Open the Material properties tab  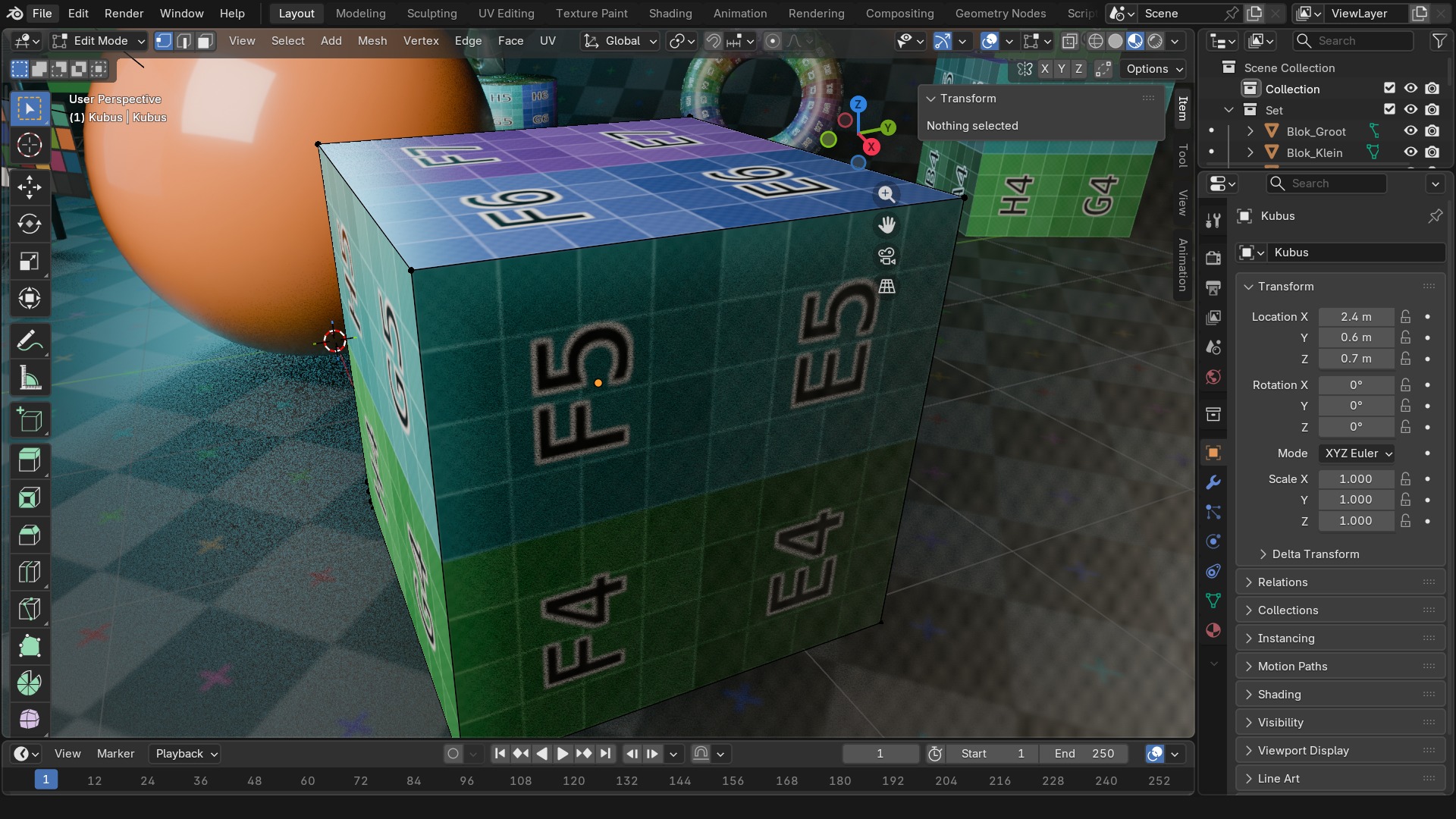(1213, 630)
